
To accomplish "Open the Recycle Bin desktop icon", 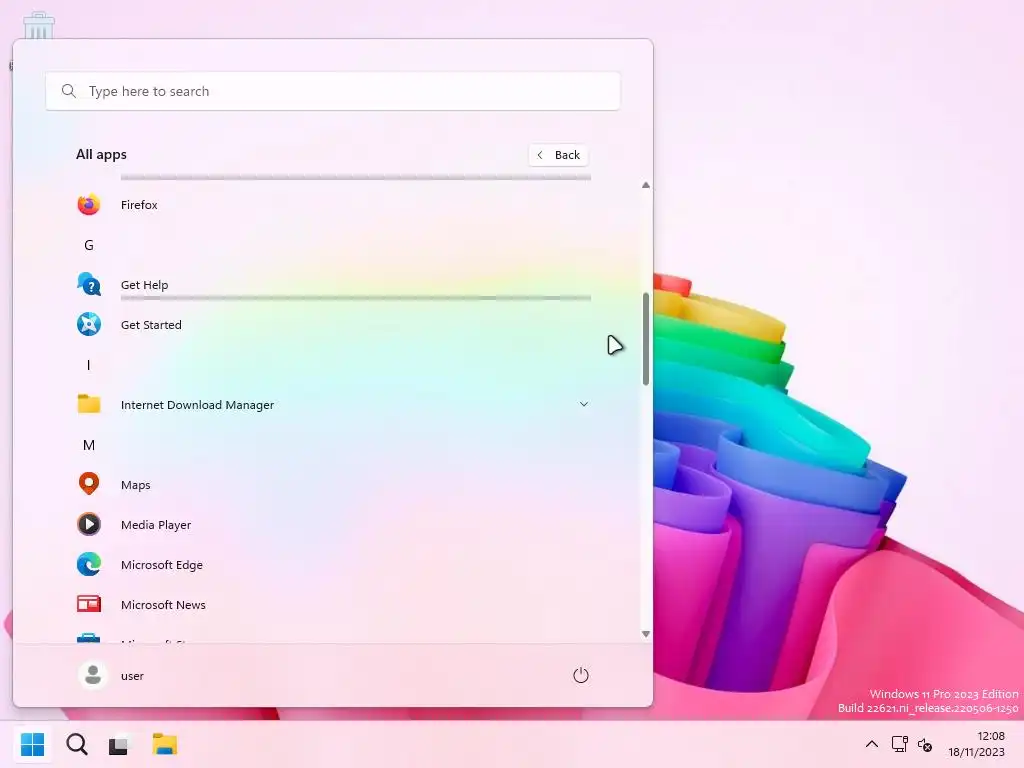I will tap(39, 25).
